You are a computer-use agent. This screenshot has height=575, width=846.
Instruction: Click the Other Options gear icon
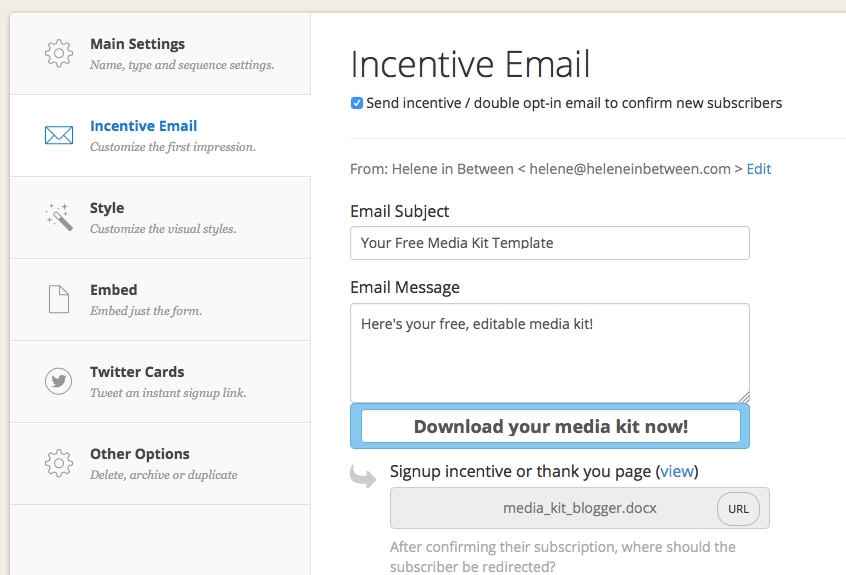tap(59, 463)
